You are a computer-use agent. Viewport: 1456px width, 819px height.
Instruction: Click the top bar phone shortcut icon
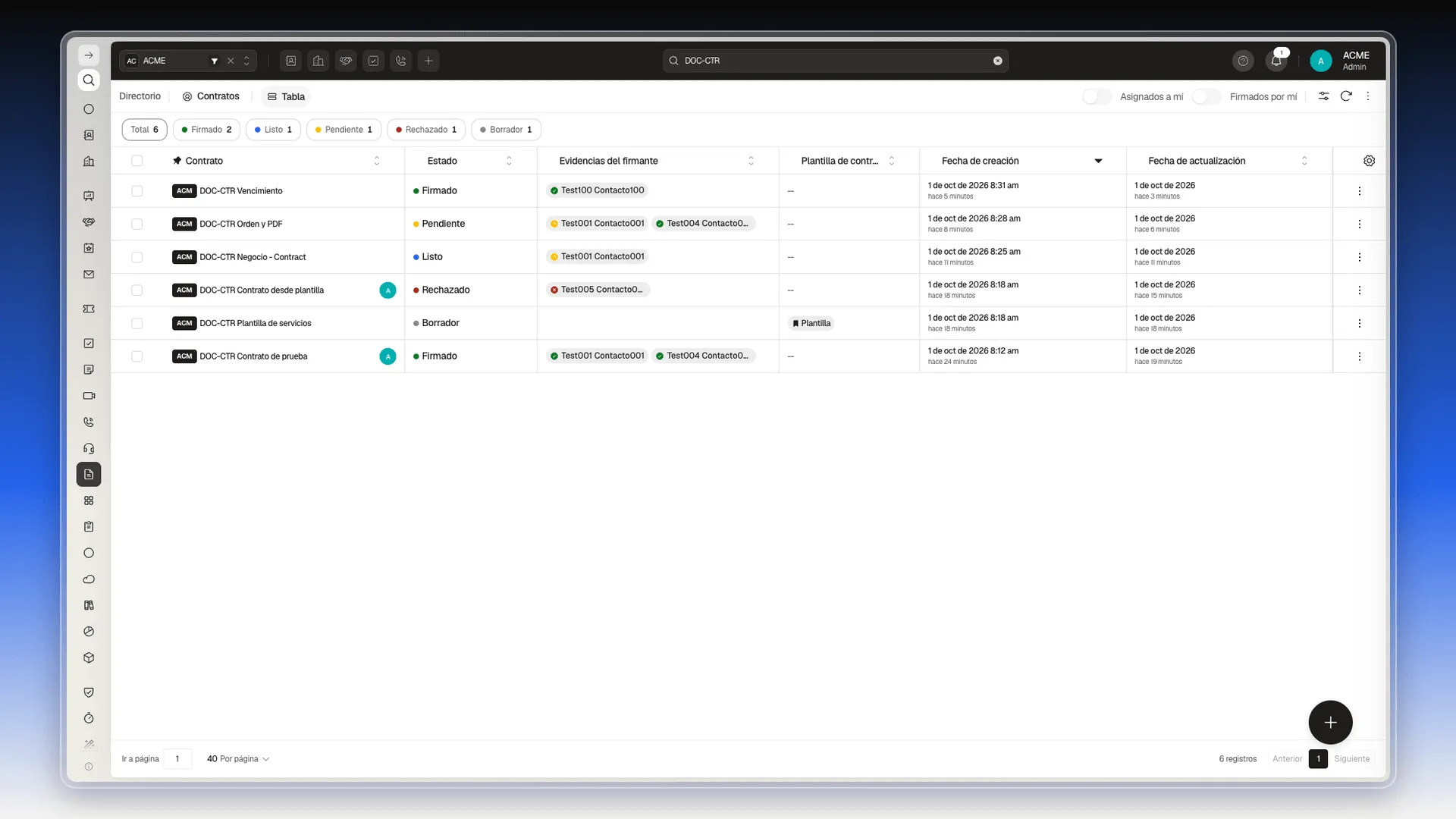401,61
